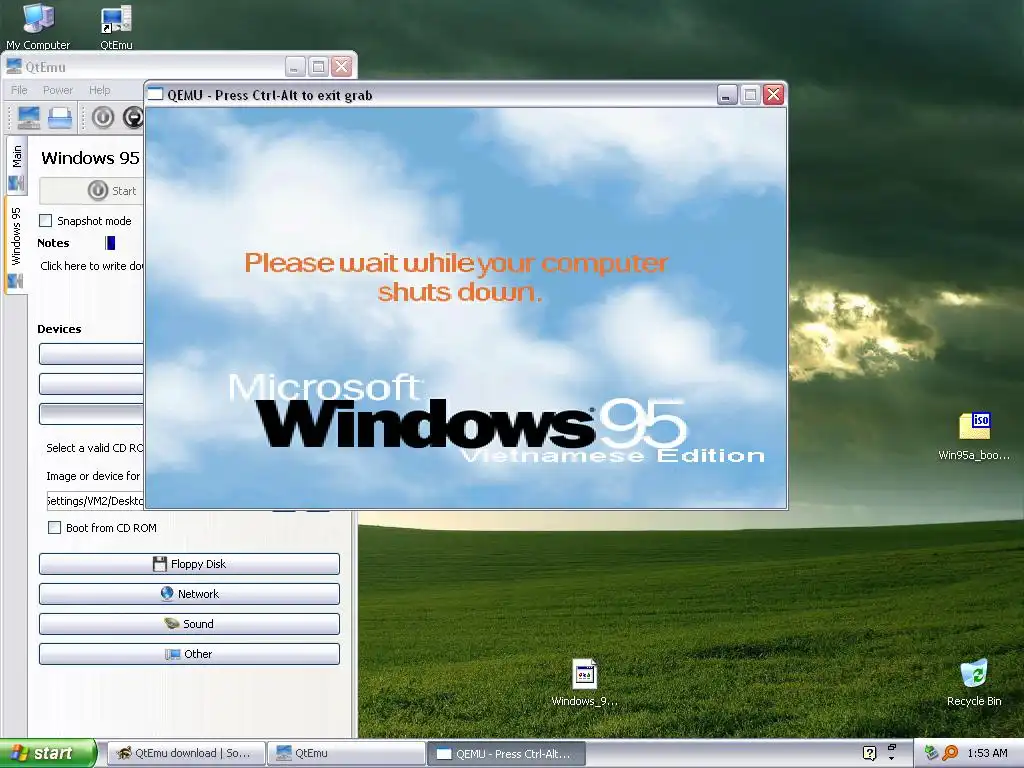This screenshot has height=768, width=1024.
Task: Switch to the QtEmu taskbar button
Action: (346, 754)
